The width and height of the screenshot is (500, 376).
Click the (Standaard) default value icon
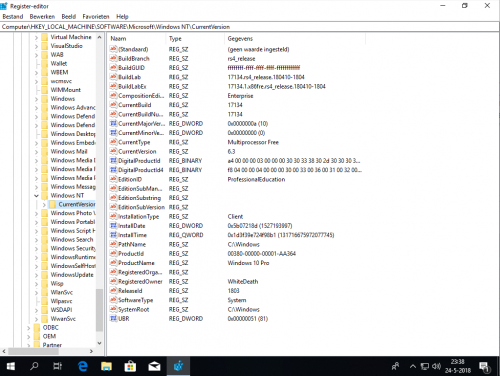coord(113,49)
